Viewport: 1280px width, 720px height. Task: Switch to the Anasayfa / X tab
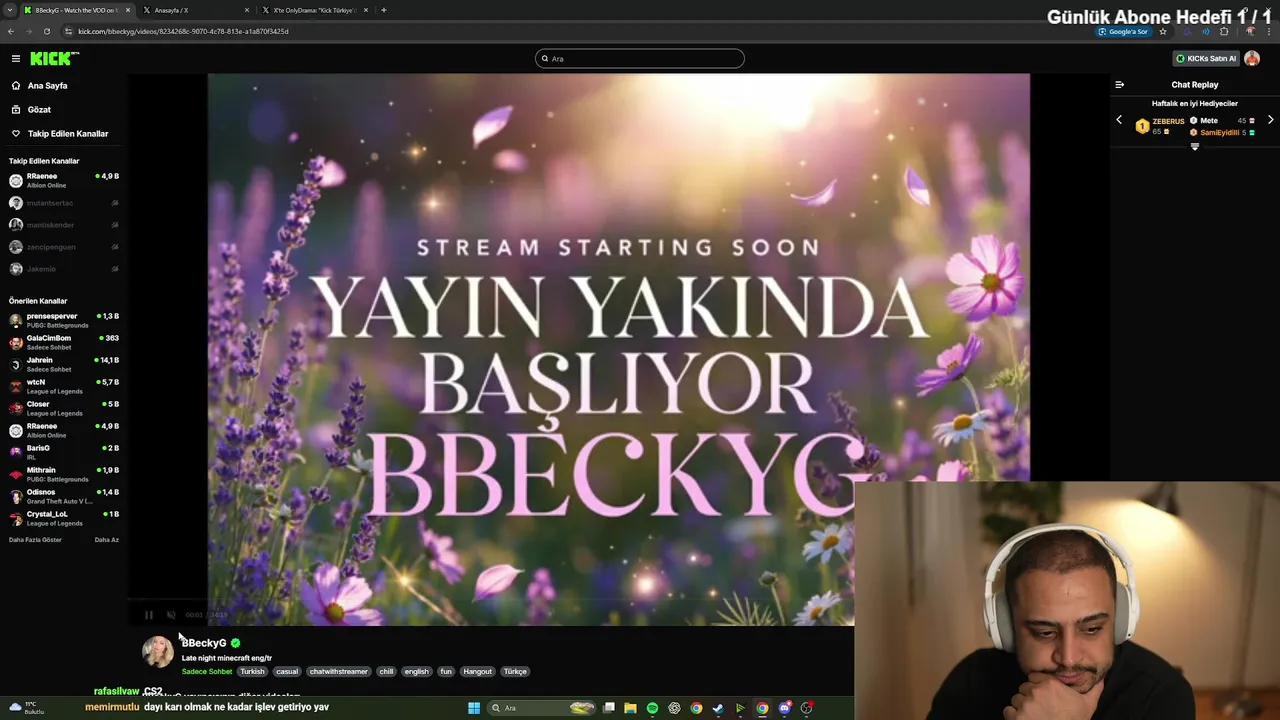point(194,10)
